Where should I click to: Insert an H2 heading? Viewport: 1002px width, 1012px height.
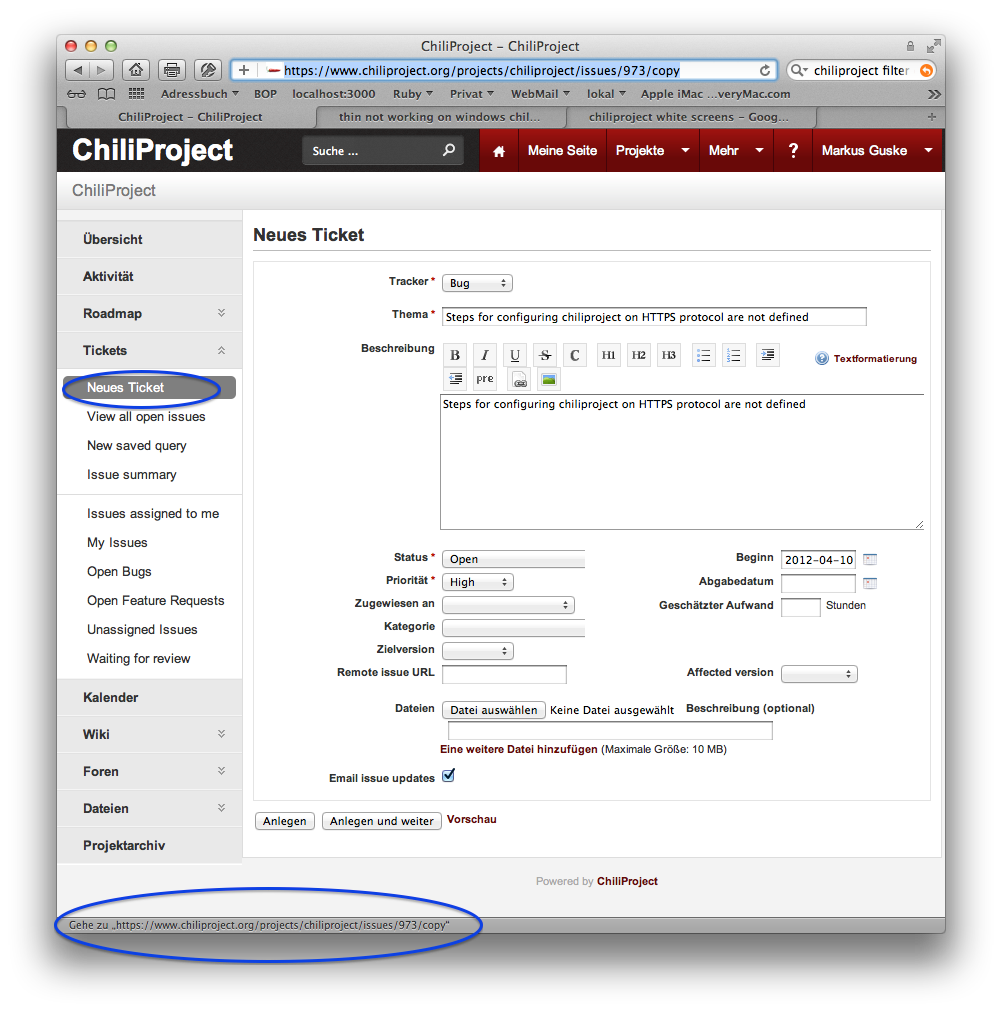coord(639,355)
